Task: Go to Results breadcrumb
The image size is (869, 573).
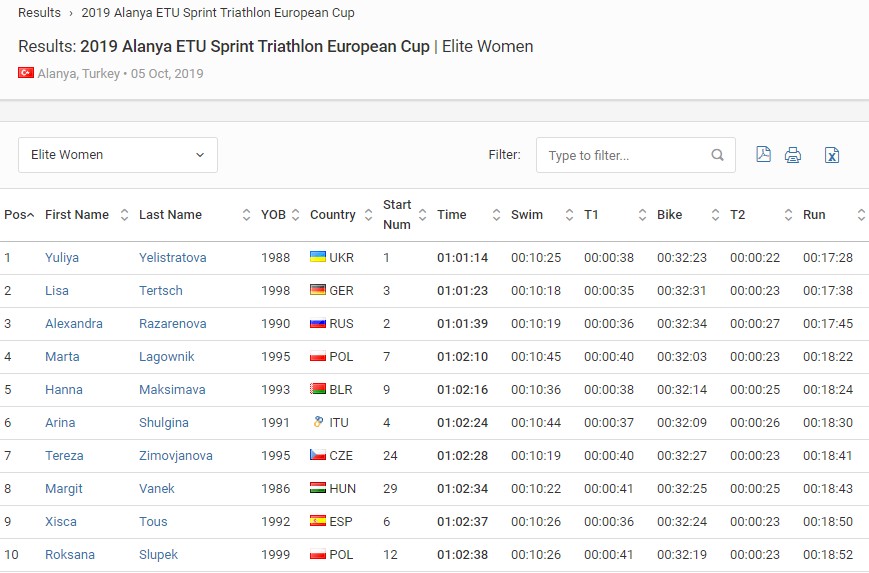Action: coord(39,13)
